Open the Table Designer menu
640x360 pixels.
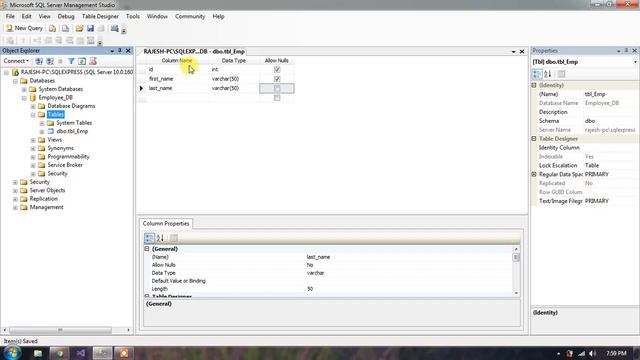tap(100, 16)
